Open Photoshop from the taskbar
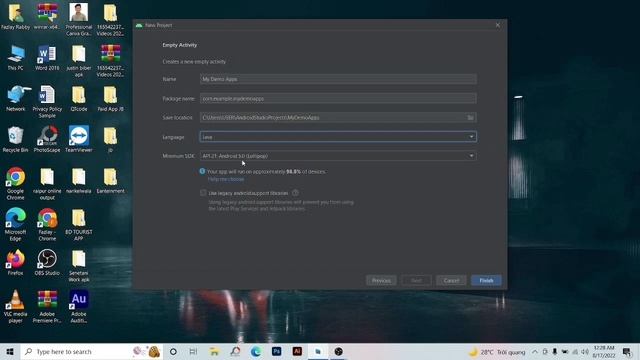The width and height of the screenshot is (640, 360). tap(276, 351)
